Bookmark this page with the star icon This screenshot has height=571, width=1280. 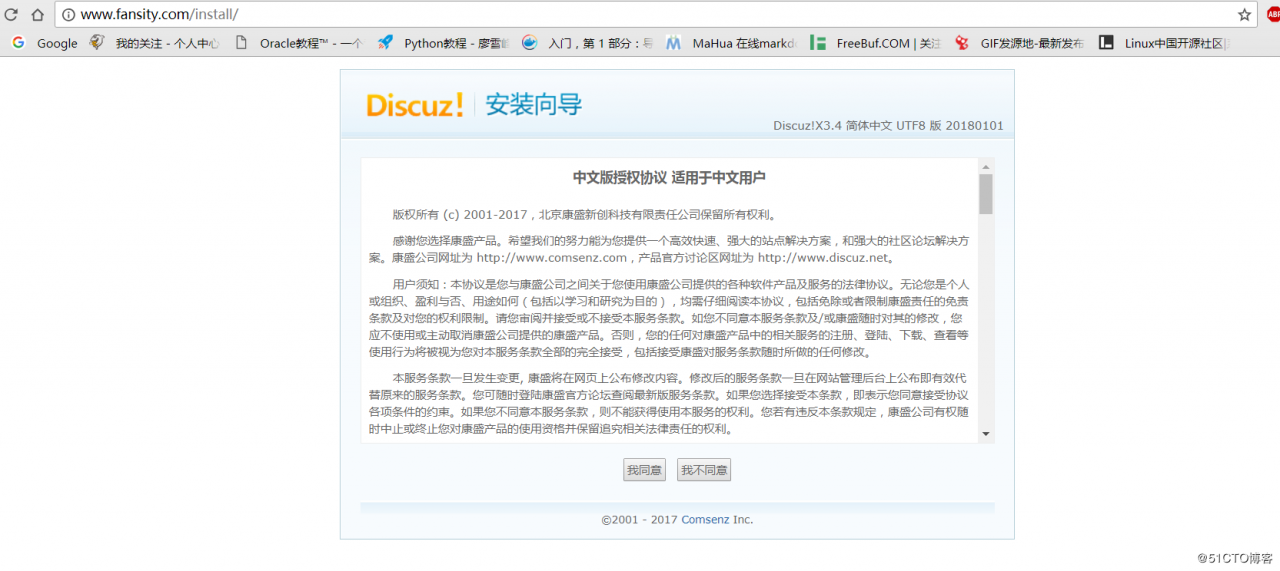[1244, 14]
